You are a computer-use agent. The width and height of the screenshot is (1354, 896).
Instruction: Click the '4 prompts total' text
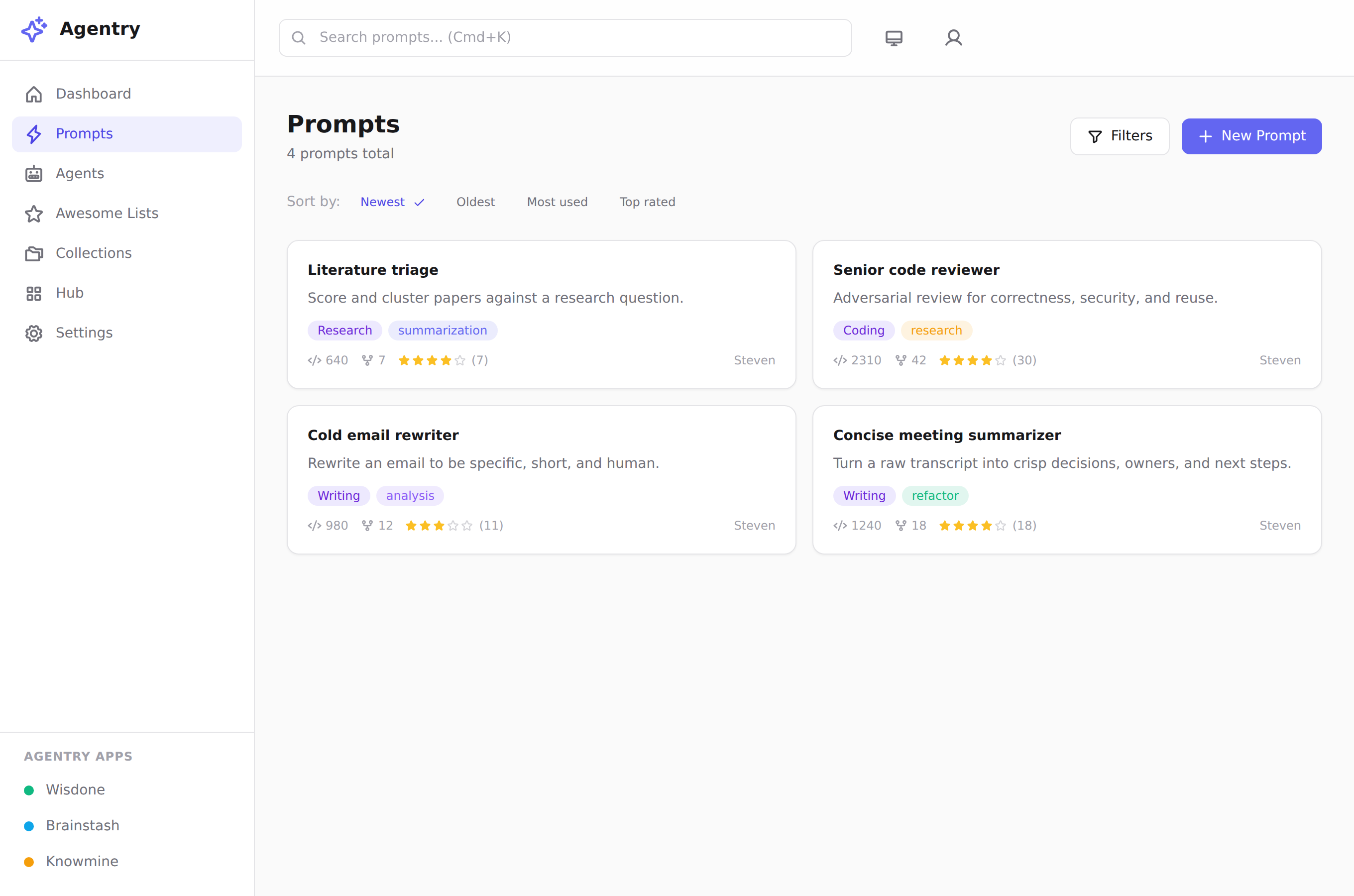pyautogui.click(x=340, y=154)
